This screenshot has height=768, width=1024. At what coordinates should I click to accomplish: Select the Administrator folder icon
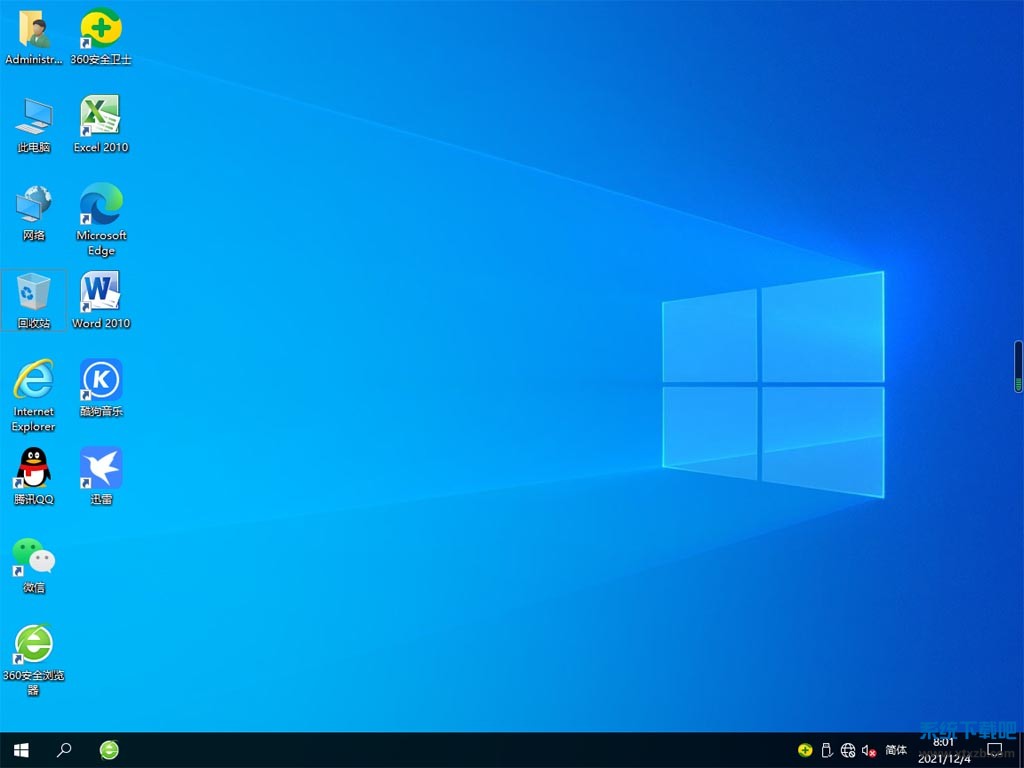[33, 30]
